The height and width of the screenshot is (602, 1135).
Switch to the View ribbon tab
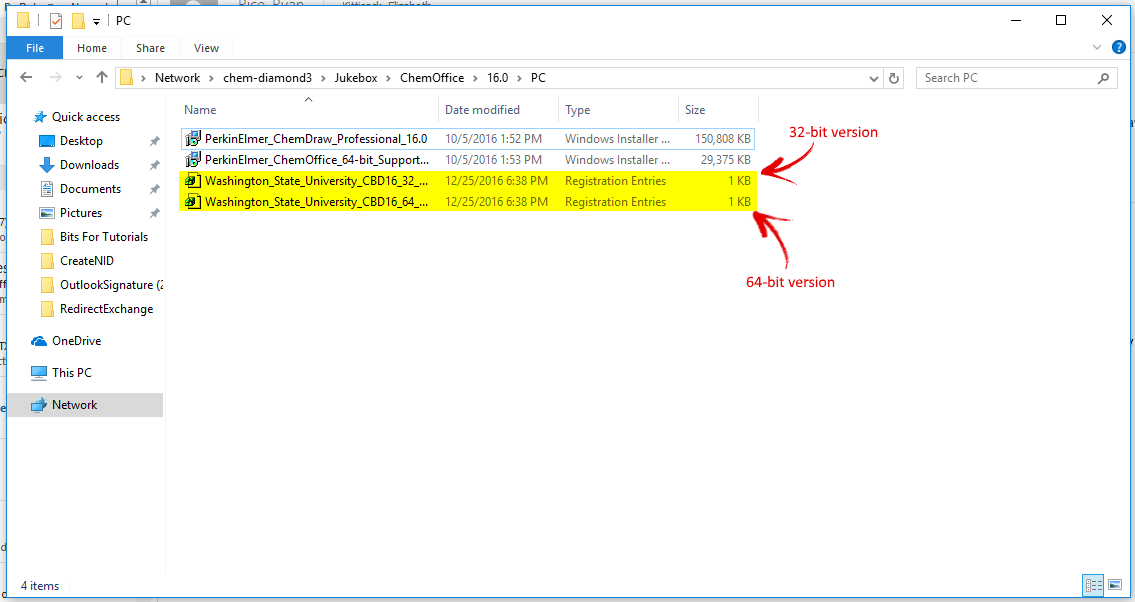pos(206,48)
